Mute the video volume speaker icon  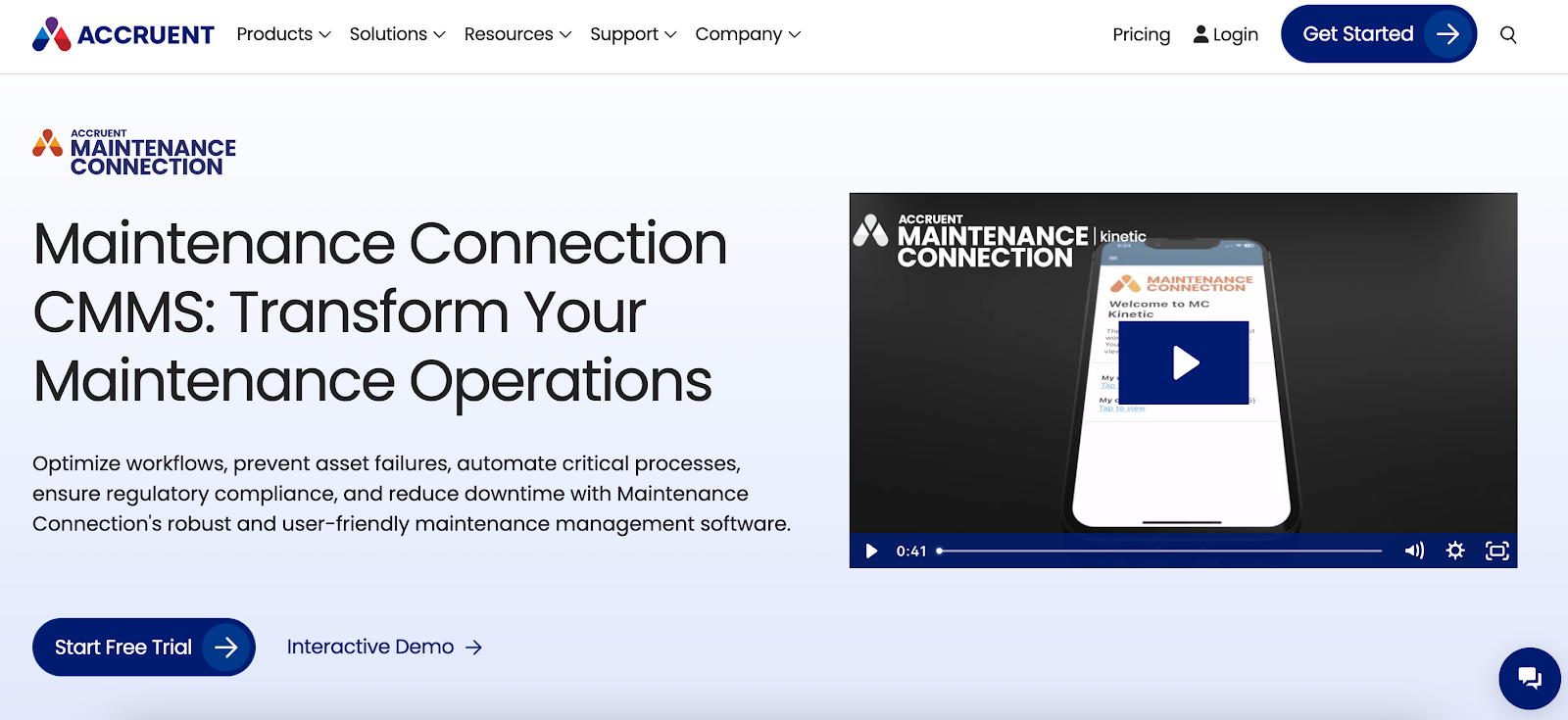pos(1414,551)
